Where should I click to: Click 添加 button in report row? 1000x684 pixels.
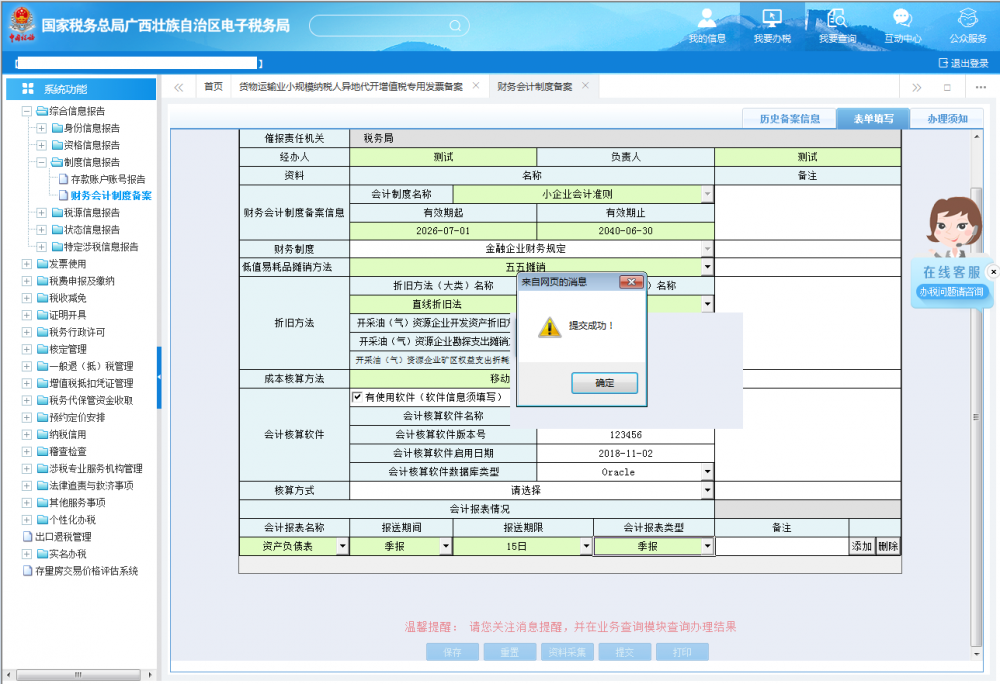point(862,547)
